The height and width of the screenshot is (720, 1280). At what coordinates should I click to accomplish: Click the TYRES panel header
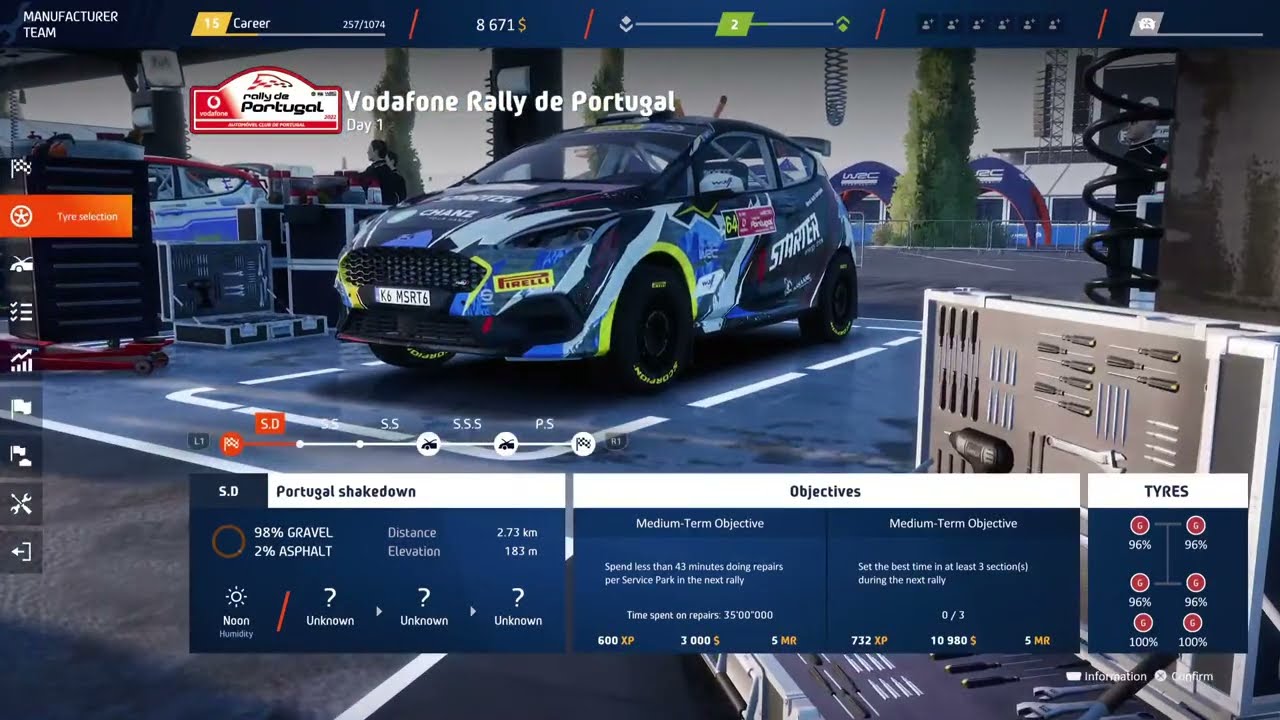[x=1167, y=491]
